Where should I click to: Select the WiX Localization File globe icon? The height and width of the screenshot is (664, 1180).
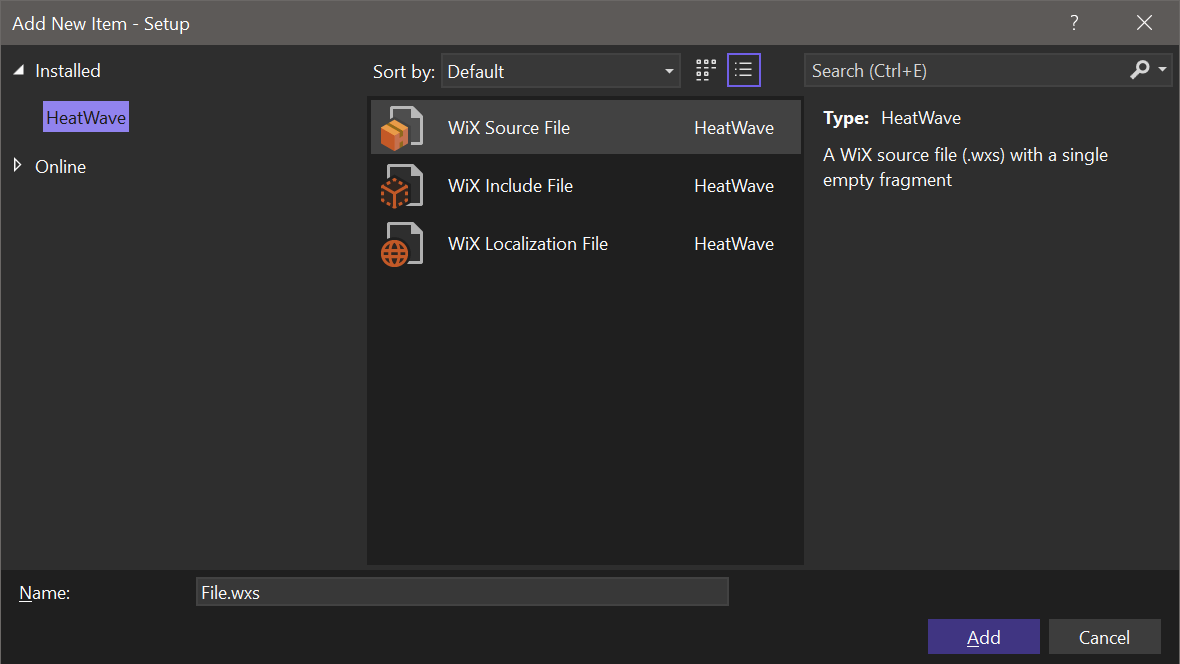(x=400, y=243)
